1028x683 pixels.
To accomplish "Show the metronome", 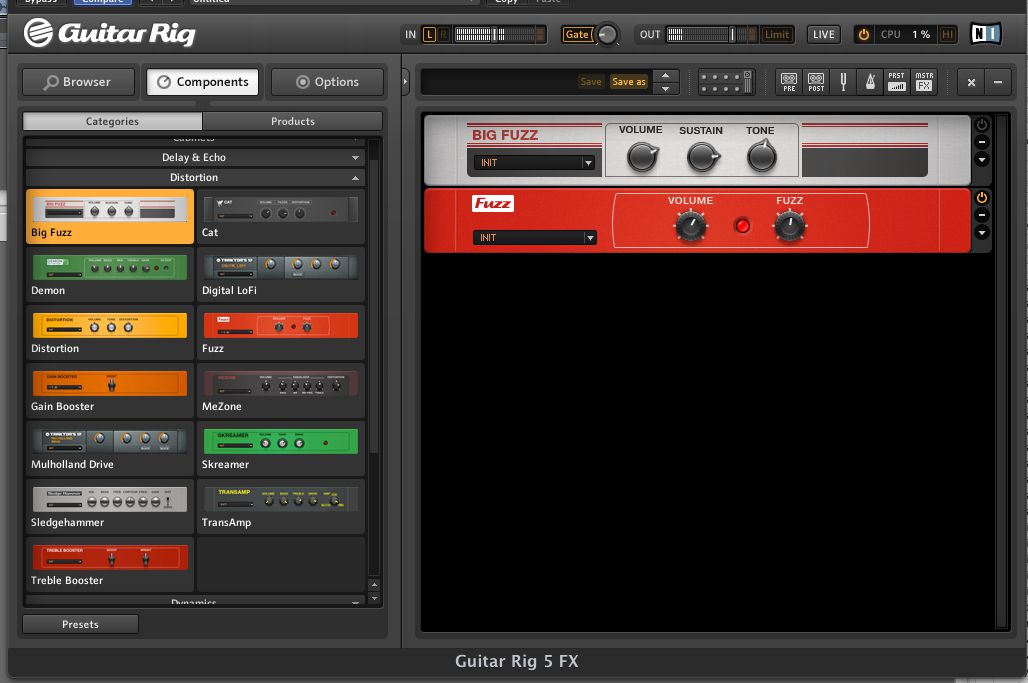I will point(870,82).
